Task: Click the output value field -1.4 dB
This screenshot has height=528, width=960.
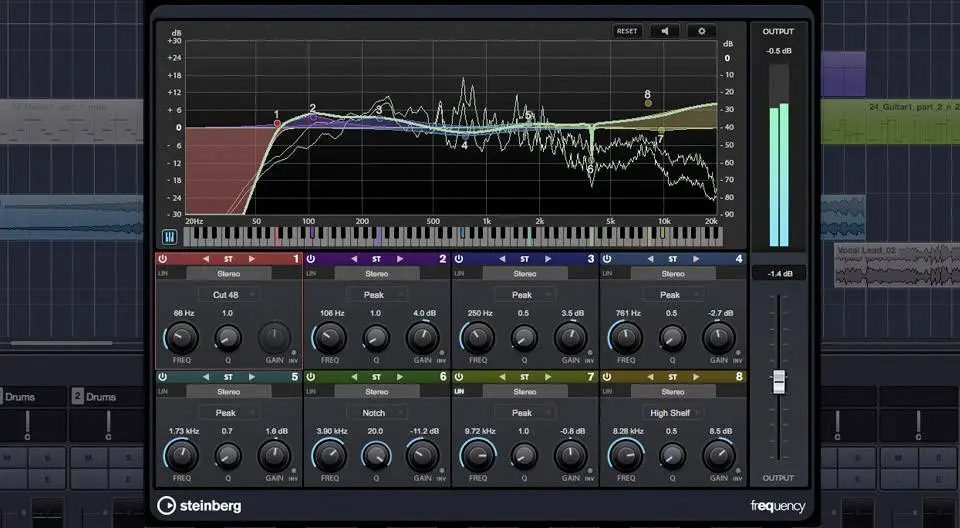Action: (x=779, y=274)
